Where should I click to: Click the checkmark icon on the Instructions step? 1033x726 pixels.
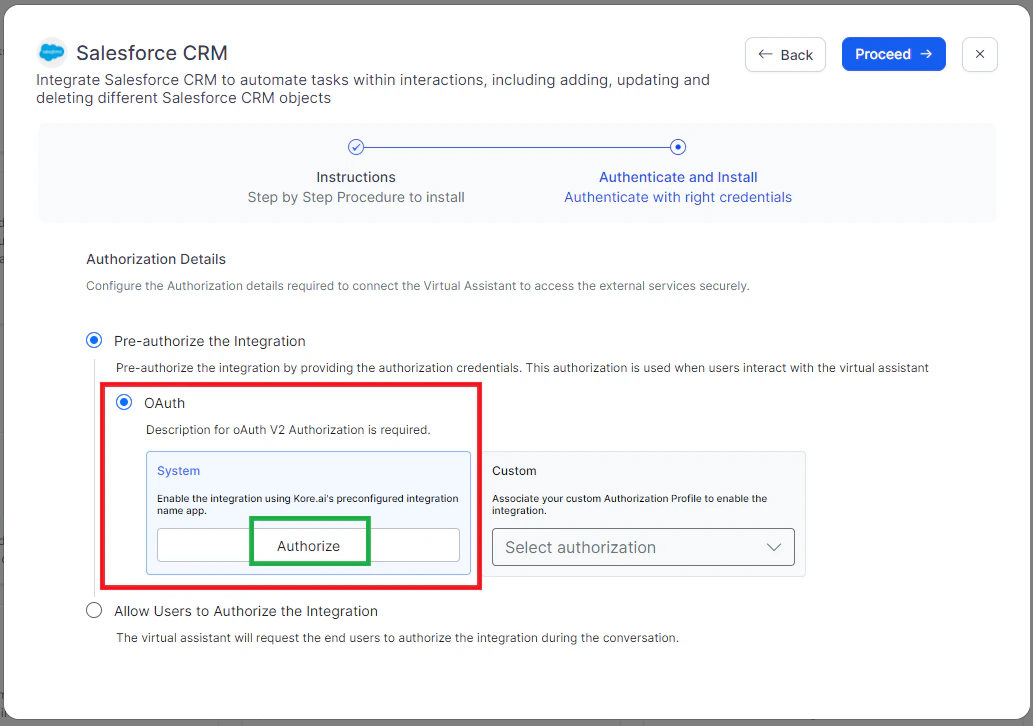tap(356, 146)
